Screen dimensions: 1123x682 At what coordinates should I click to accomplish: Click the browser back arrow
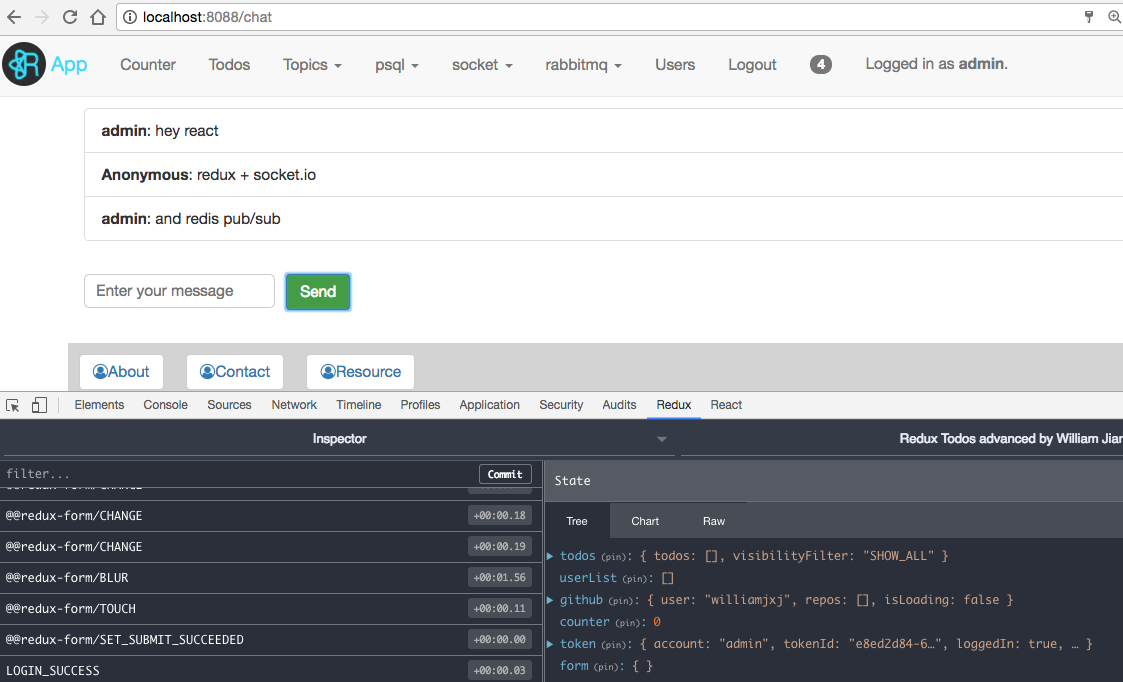[14, 16]
